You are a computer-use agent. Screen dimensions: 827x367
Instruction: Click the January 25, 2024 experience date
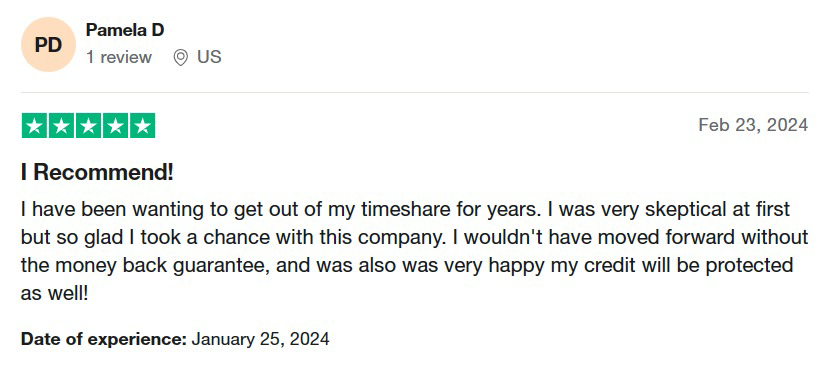(x=261, y=339)
